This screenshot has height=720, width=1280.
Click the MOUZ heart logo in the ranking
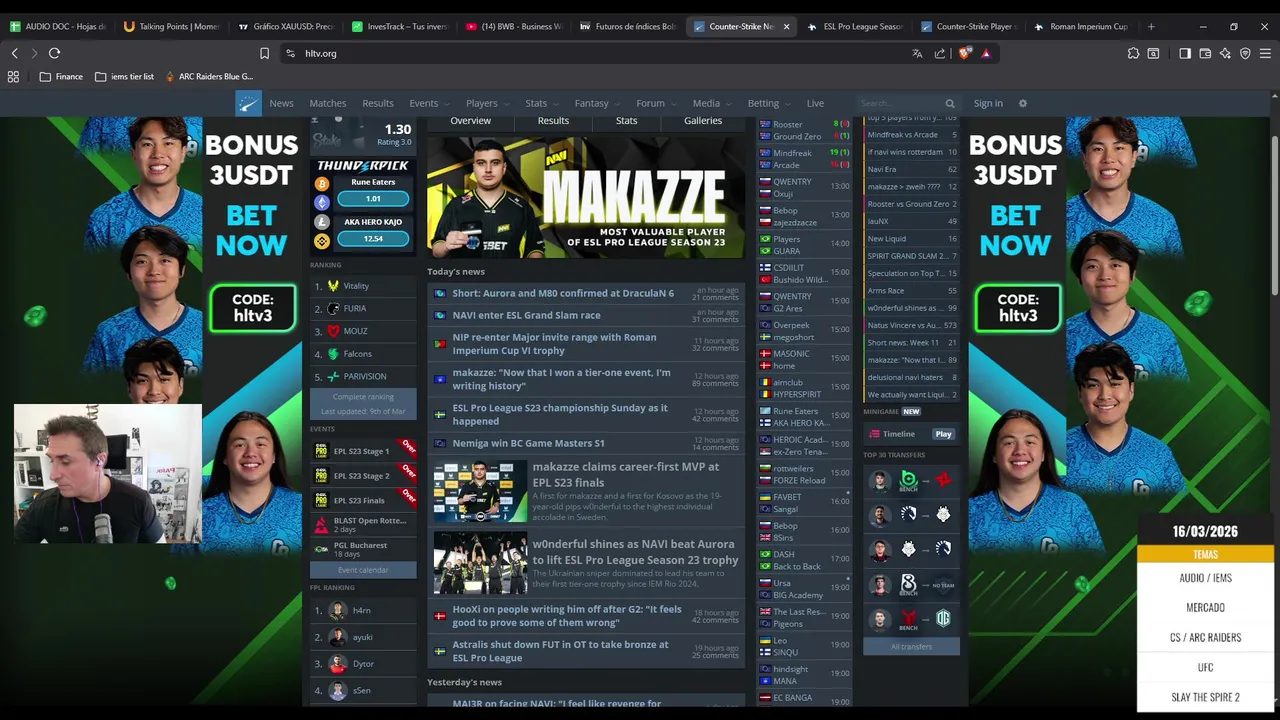(333, 331)
